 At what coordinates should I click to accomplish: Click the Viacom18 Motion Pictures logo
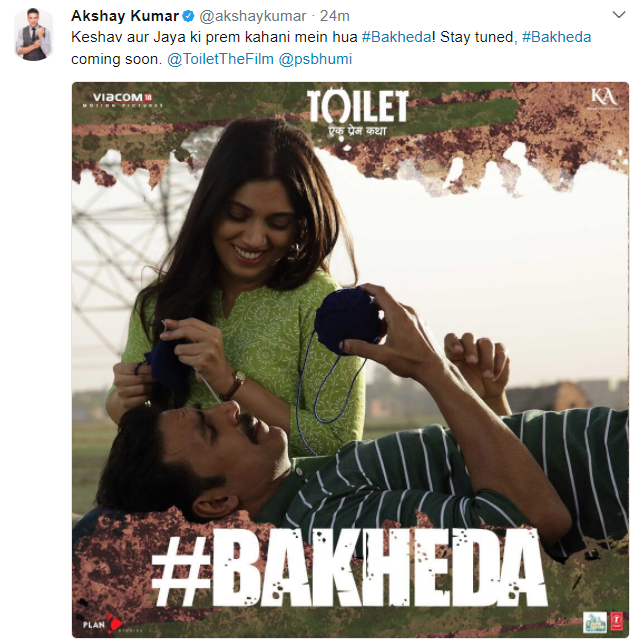tap(122, 99)
